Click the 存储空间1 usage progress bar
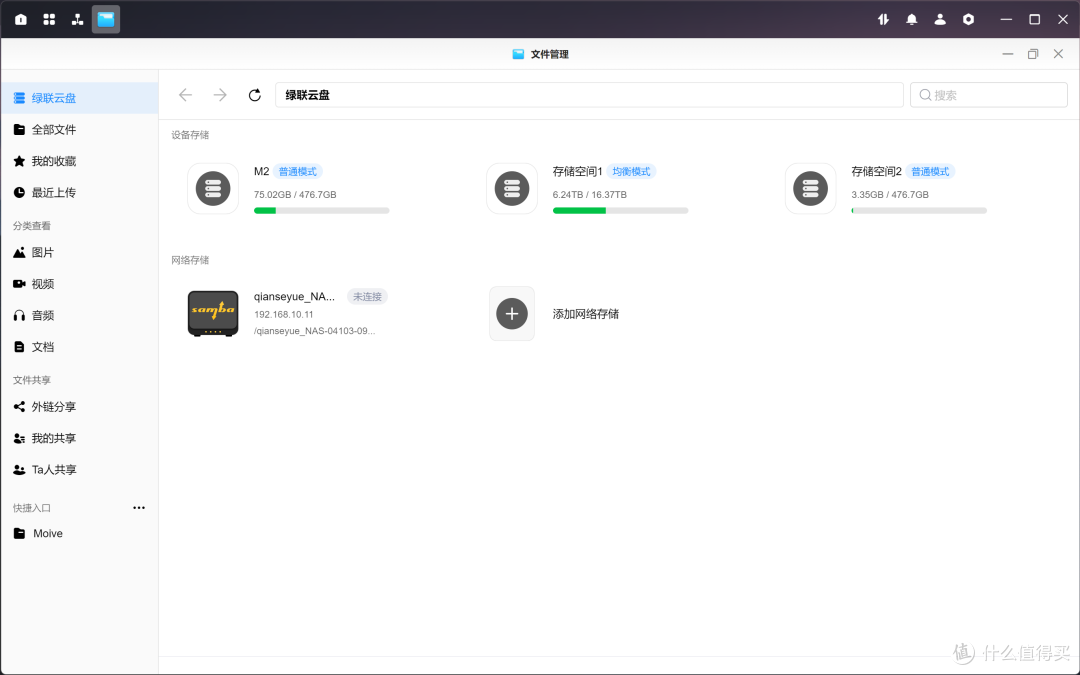Screen dimensions: 1080x675 click(x=620, y=211)
